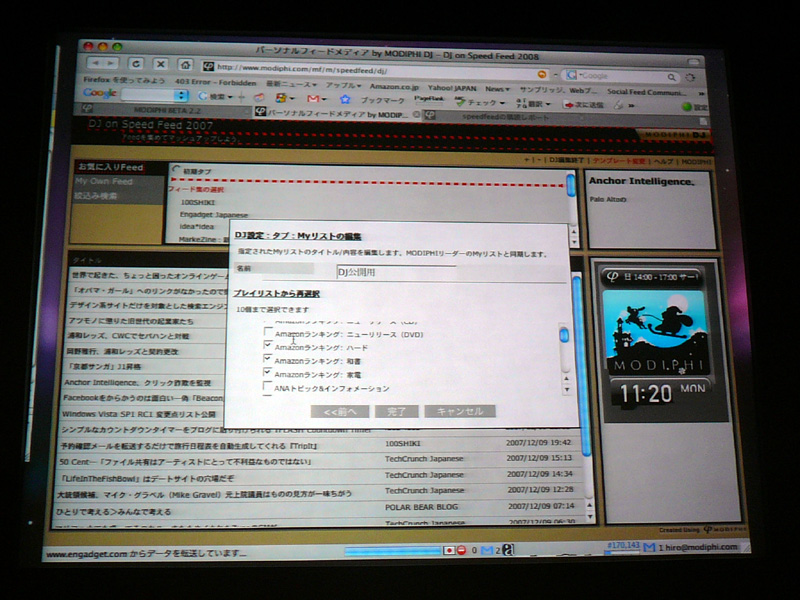Go to the browser home page icon

(185, 64)
